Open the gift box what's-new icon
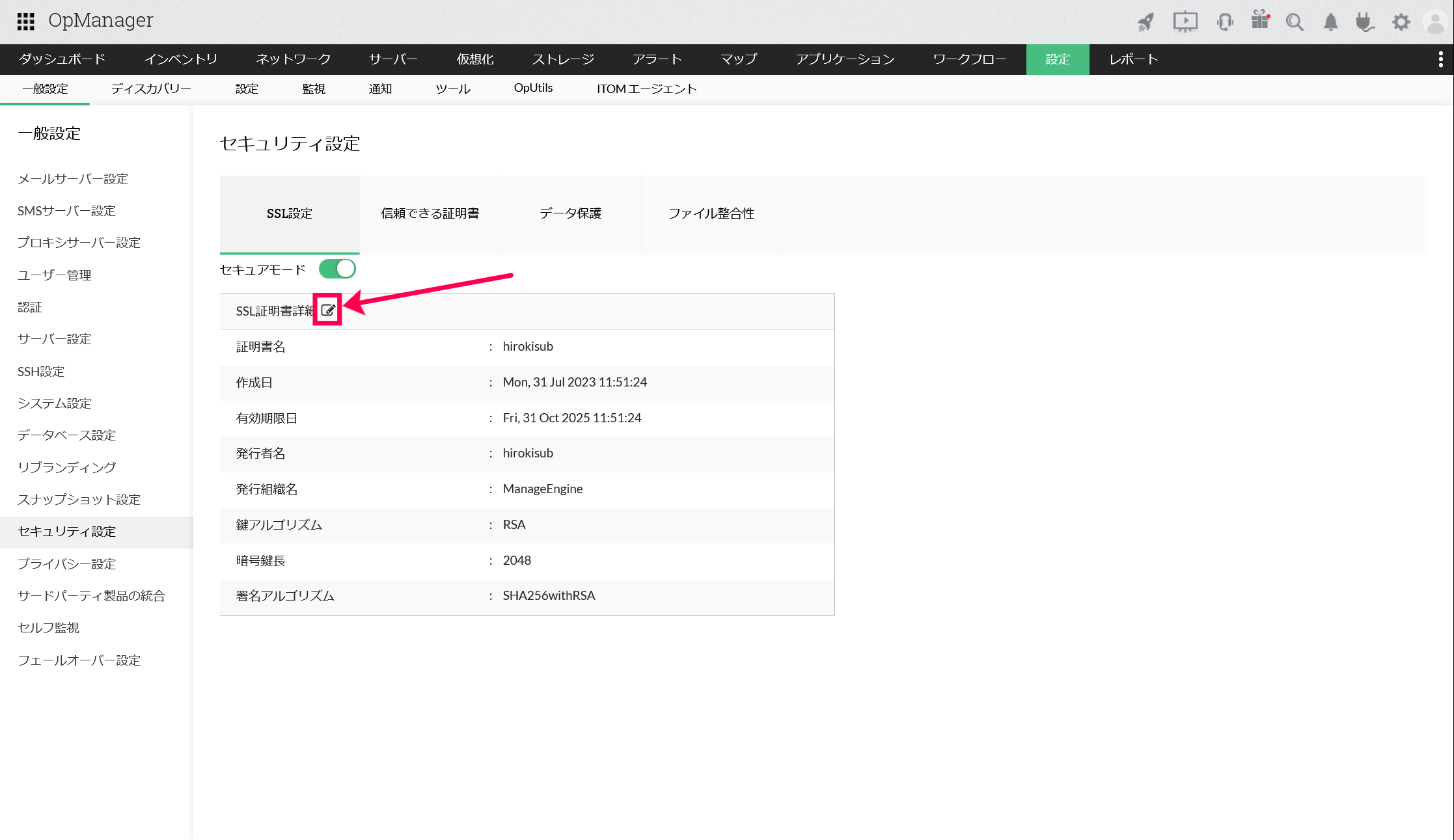The width and height of the screenshot is (1454, 840). (1260, 21)
